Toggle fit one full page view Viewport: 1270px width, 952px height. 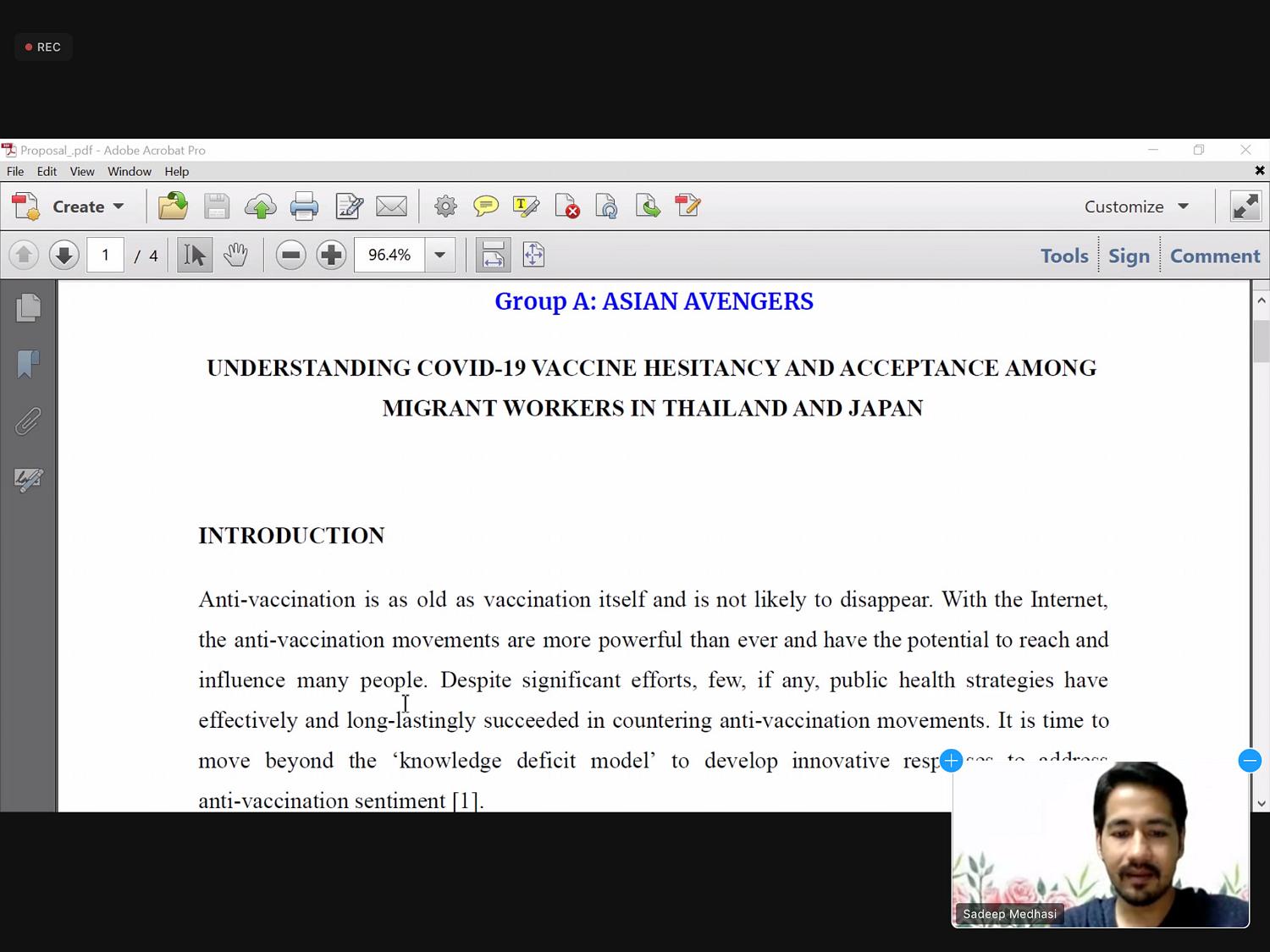[533, 255]
